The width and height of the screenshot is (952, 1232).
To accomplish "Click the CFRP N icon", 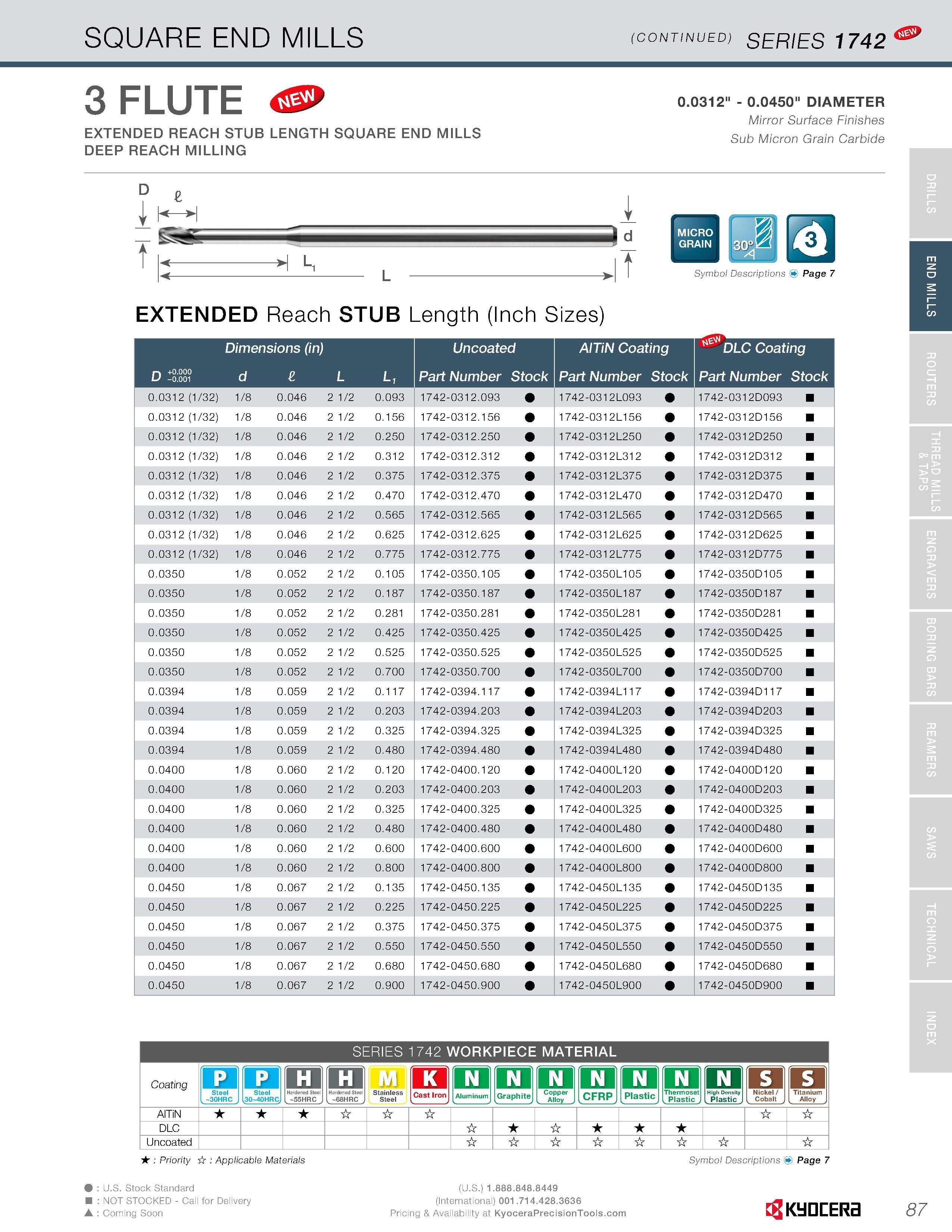I will [x=597, y=1084].
